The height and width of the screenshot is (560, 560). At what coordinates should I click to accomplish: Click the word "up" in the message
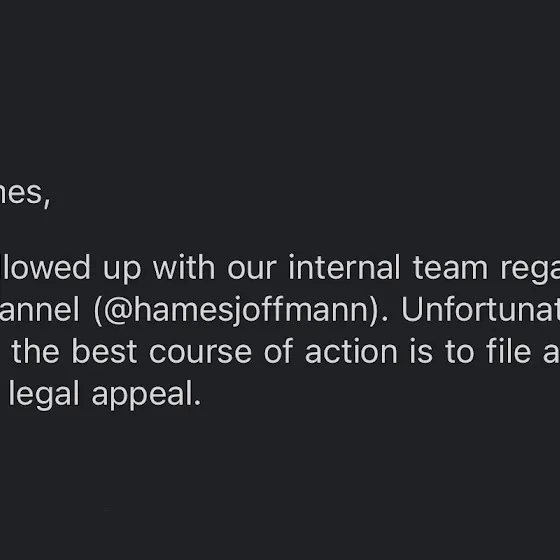(x=122, y=271)
